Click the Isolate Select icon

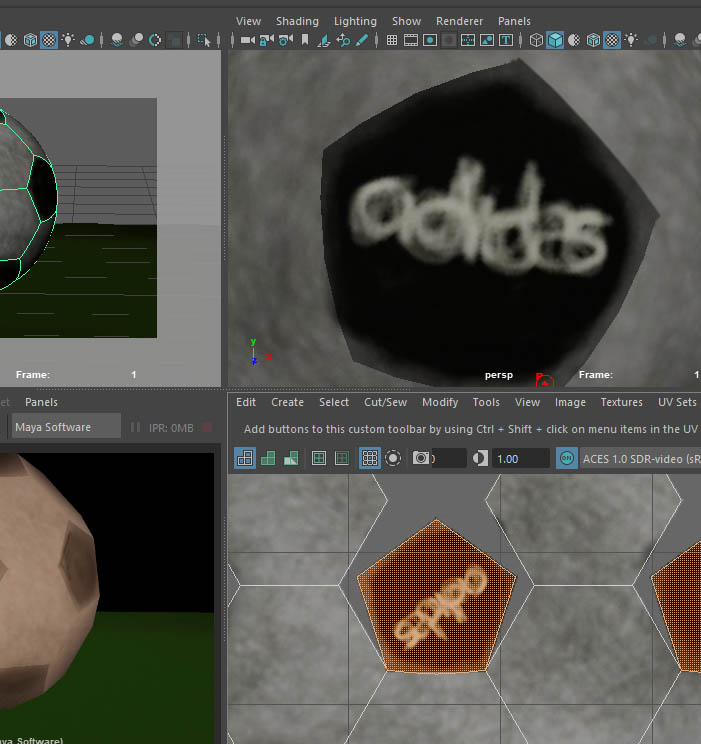point(204,40)
